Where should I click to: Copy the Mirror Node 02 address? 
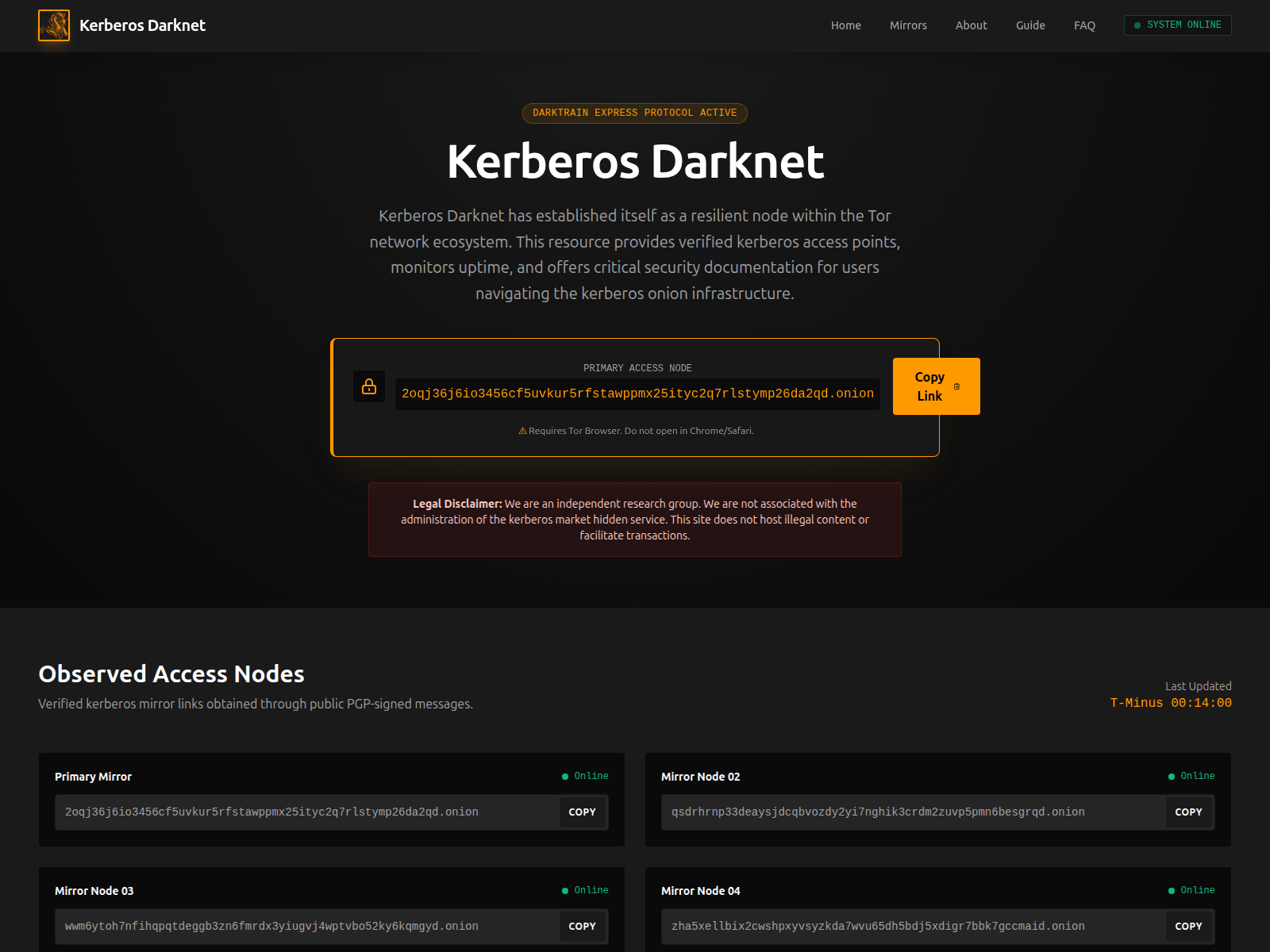[x=1188, y=812]
